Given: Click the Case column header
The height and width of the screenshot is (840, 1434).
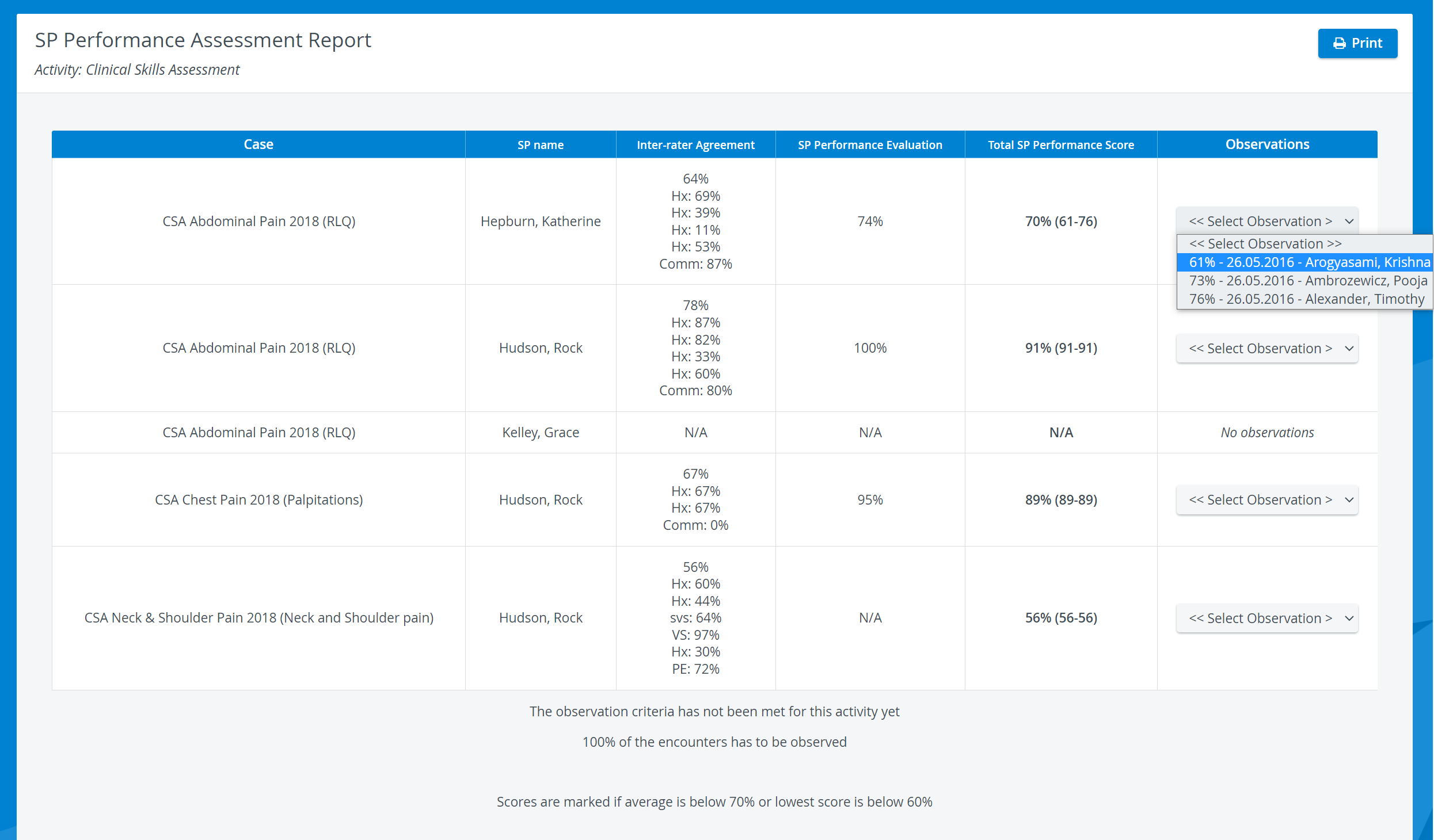Looking at the screenshot, I should [258, 144].
